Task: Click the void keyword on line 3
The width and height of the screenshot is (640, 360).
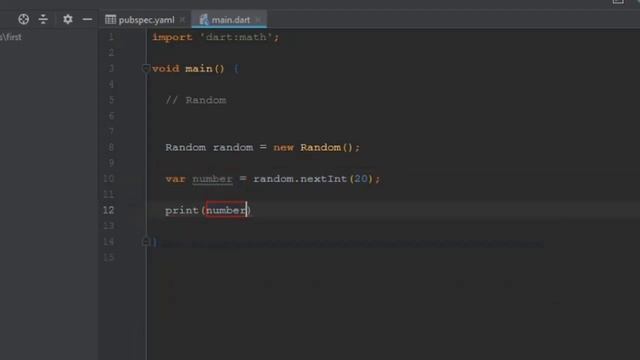Action: (165, 69)
